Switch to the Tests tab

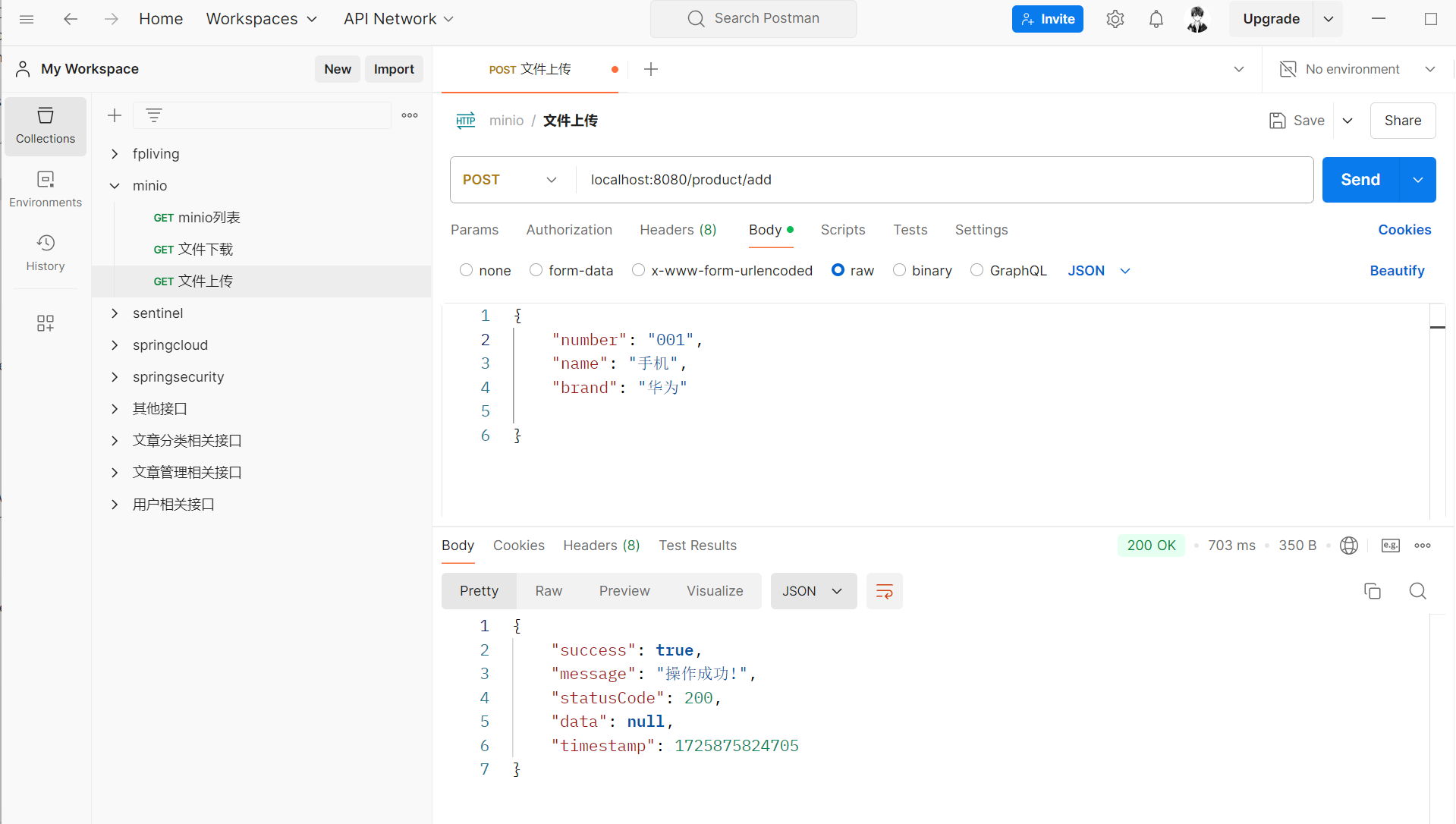[x=910, y=230]
